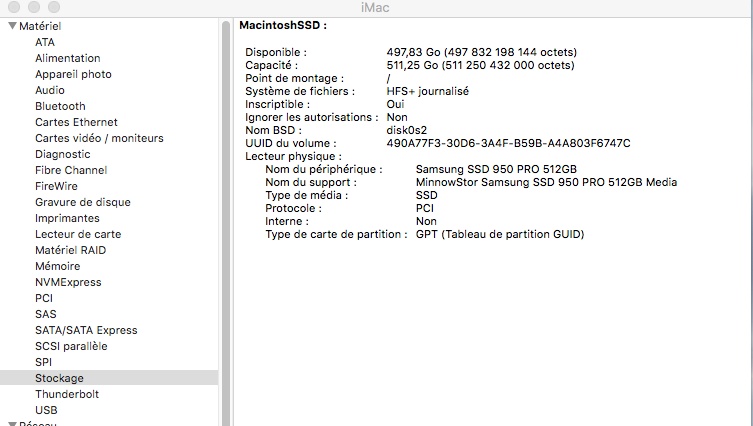Viewport: 753px width, 426px height.
Task: Click the GPT partition map value
Action: pyautogui.click(x=500, y=234)
